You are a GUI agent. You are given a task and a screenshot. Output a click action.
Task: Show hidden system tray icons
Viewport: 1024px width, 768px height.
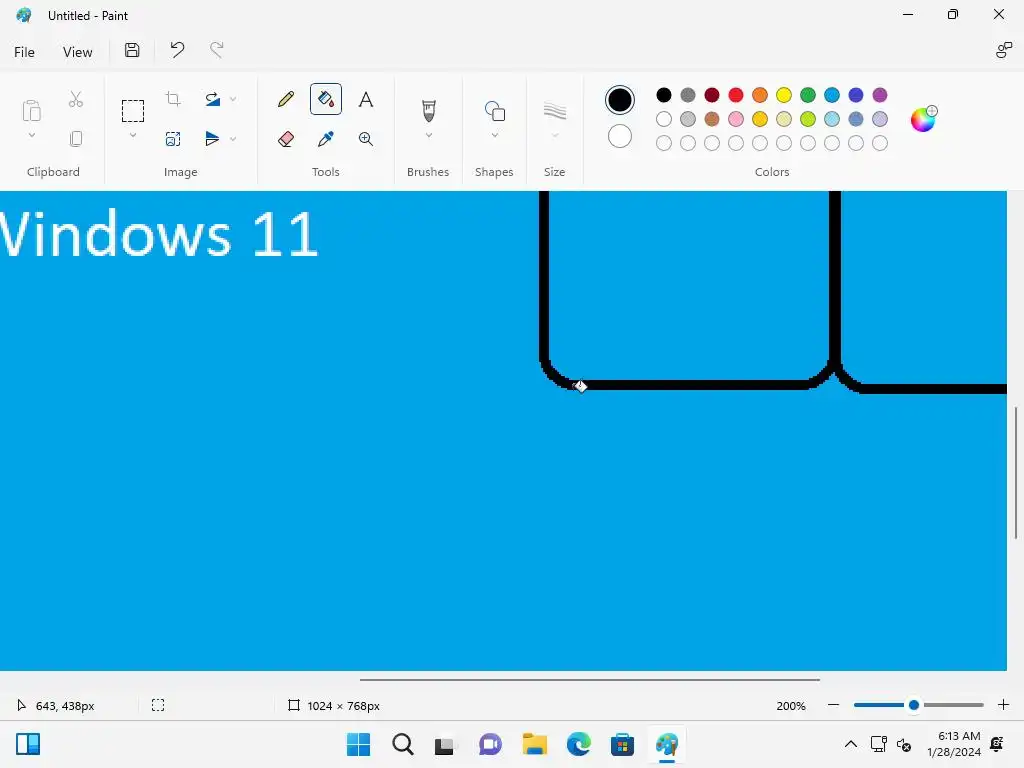coord(851,744)
